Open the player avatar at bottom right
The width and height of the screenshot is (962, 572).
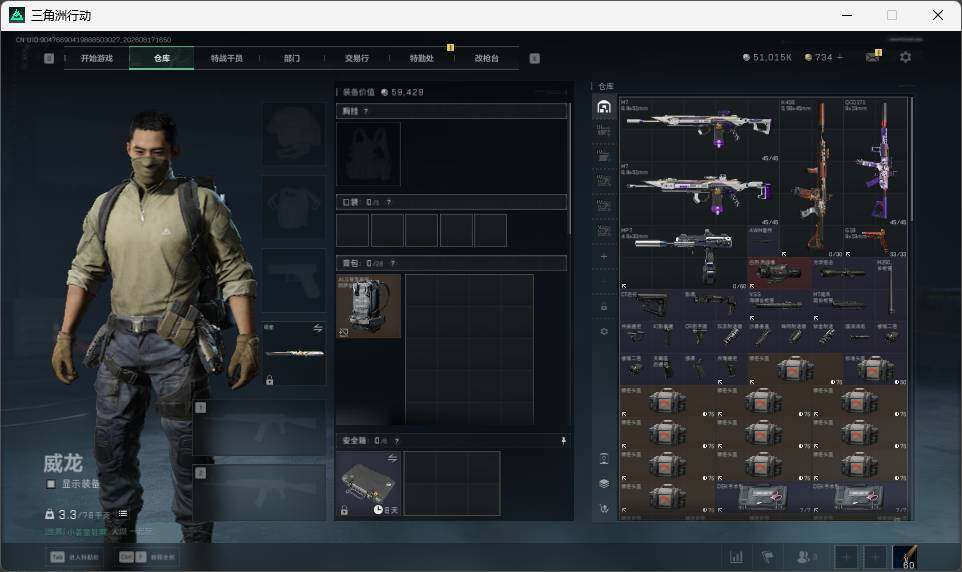coord(905,557)
